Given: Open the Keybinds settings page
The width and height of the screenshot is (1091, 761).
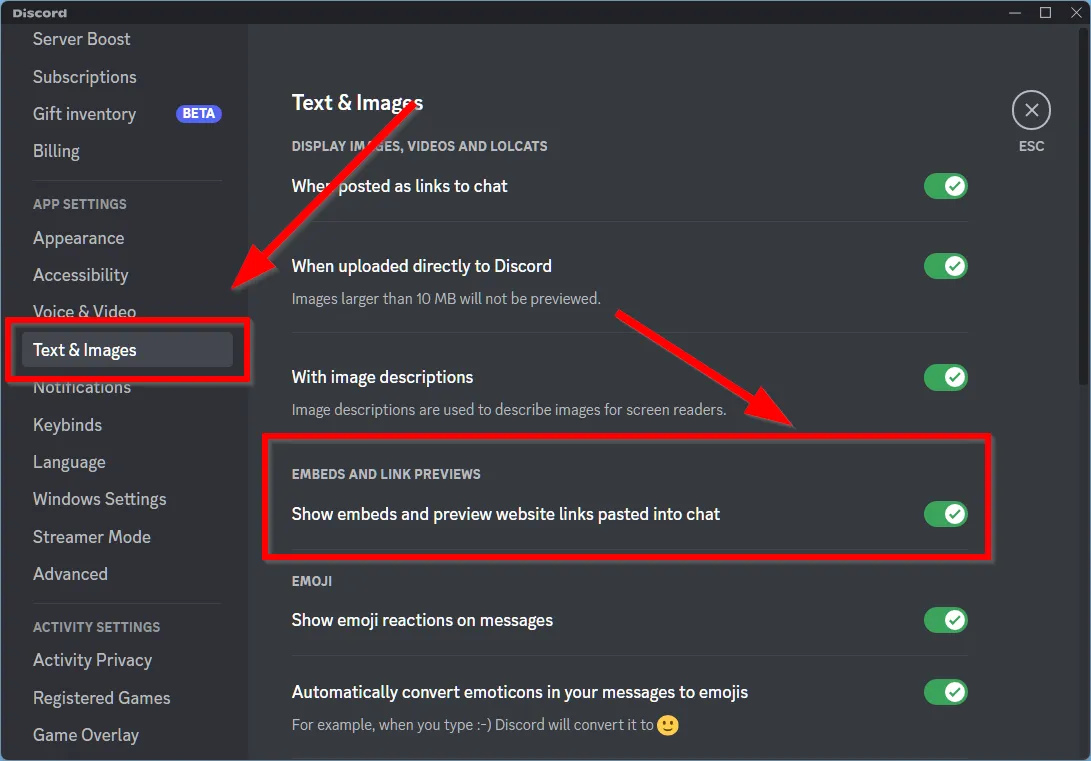Looking at the screenshot, I should pyautogui.click(x=67, y=425).
